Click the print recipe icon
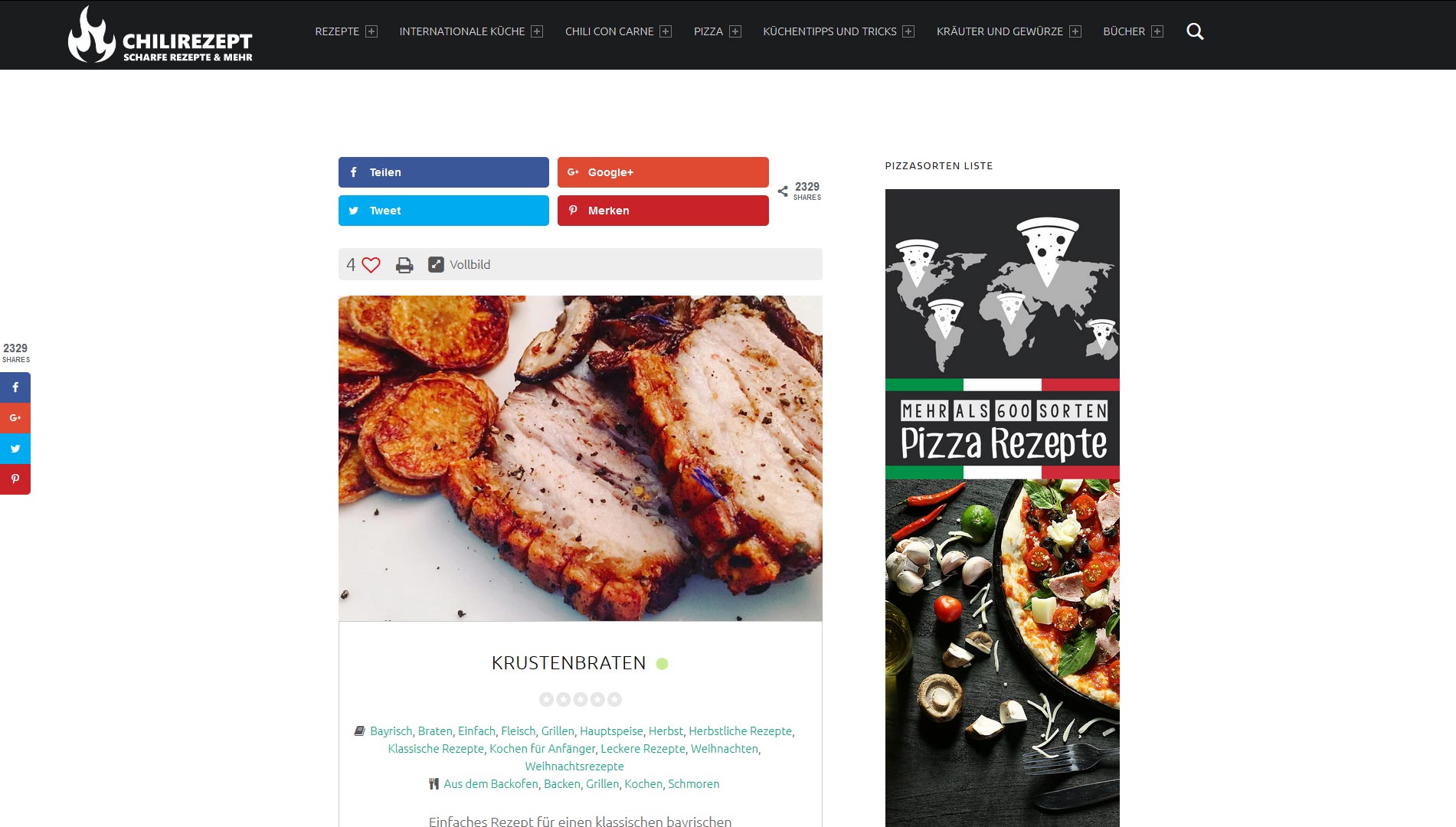This screenshot has width=1456, height=827. (404, 265)
